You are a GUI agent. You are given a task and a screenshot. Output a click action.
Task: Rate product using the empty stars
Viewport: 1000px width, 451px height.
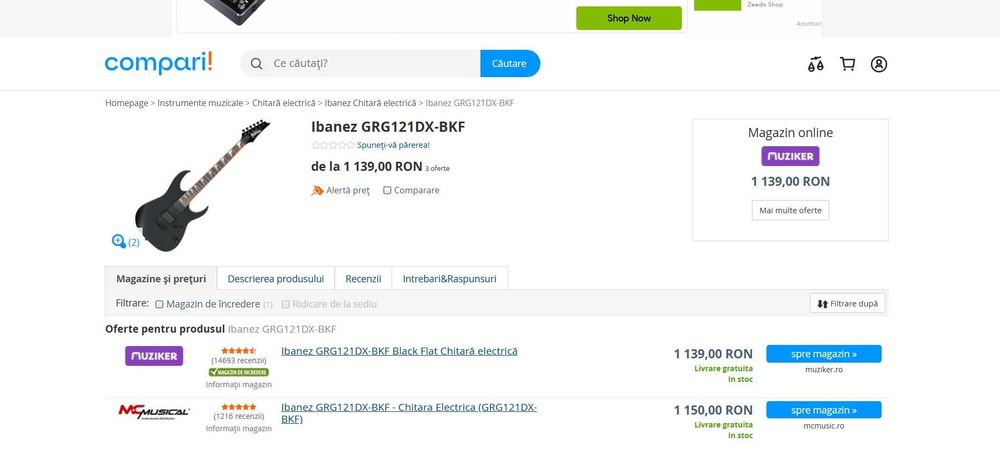[x=333, y=145]
